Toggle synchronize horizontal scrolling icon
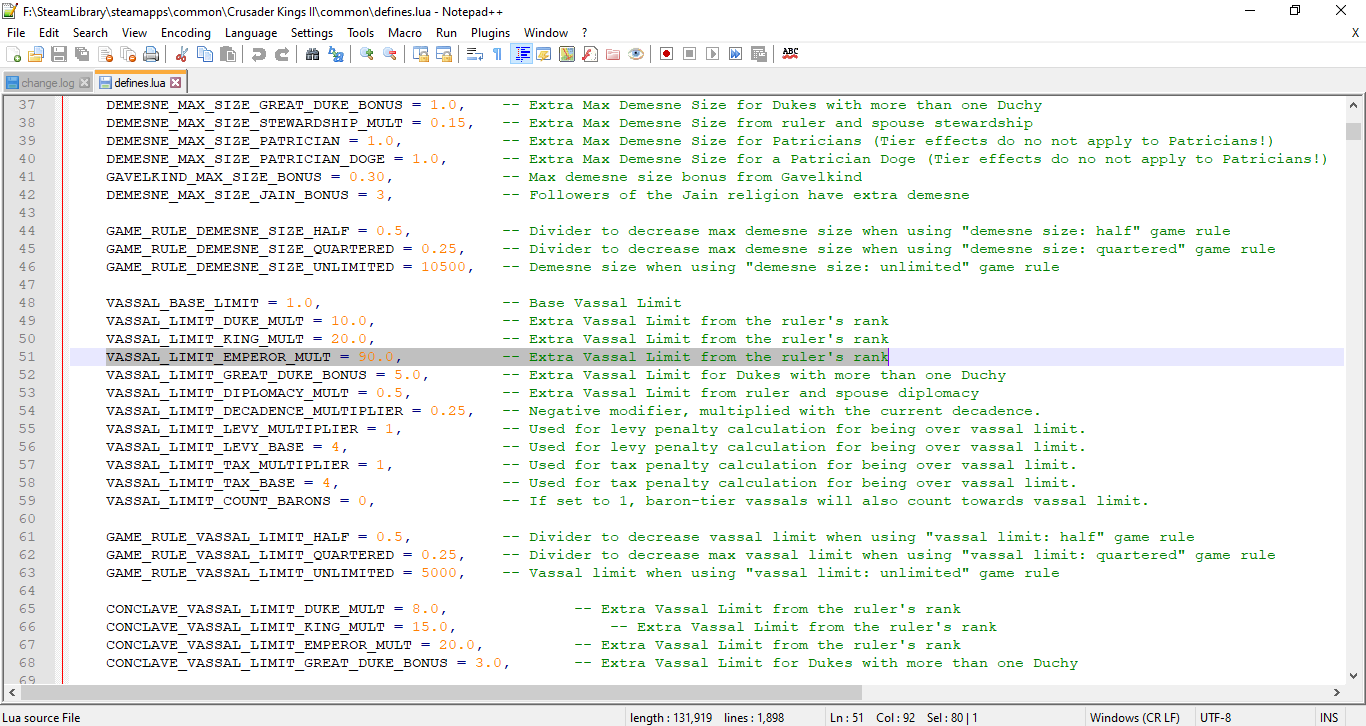Viewport: 1366px width, 726px height. pyautogui.click(x=443, y=54)
